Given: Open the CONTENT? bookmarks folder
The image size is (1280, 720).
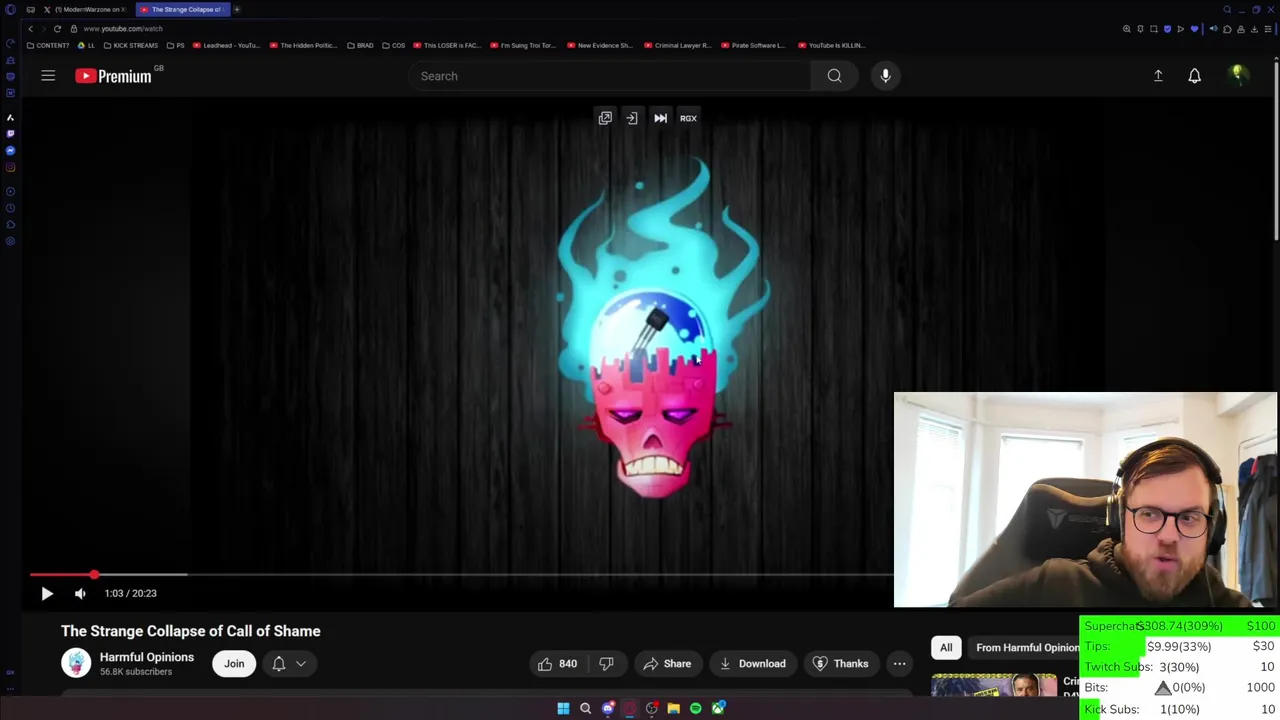Looking at the screenshot, I should (x=48, y=45).
